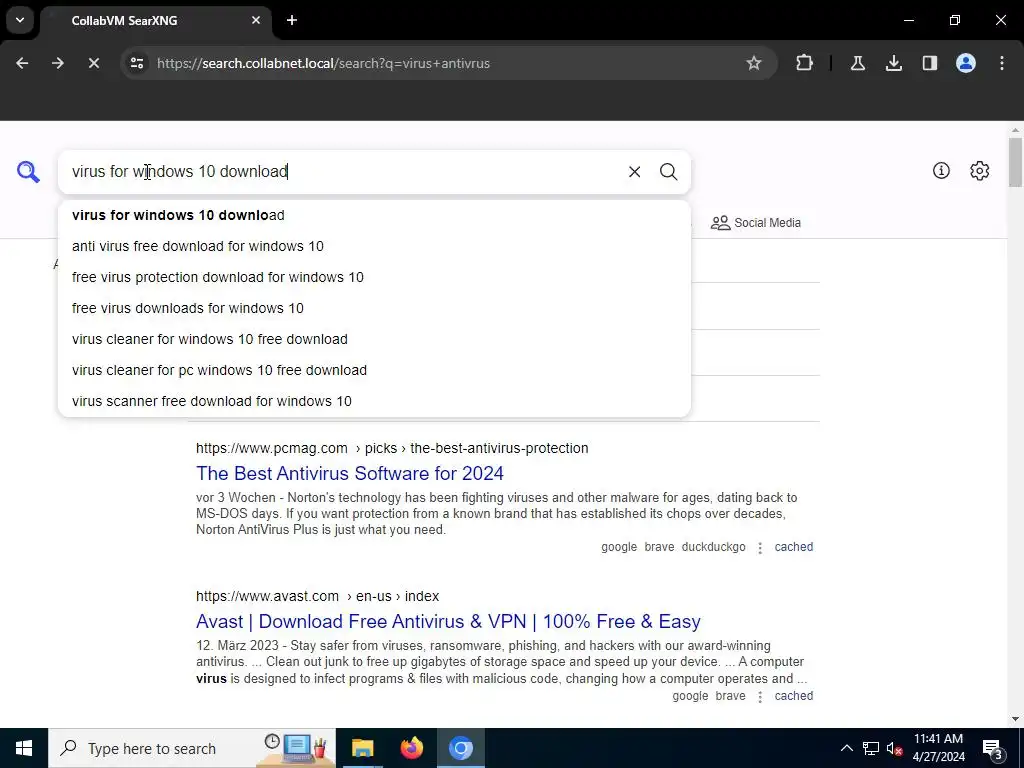The width and height of the screenshot is (1024, 768).
Task: Expand more options on Avast result
Action: [760, 697]
